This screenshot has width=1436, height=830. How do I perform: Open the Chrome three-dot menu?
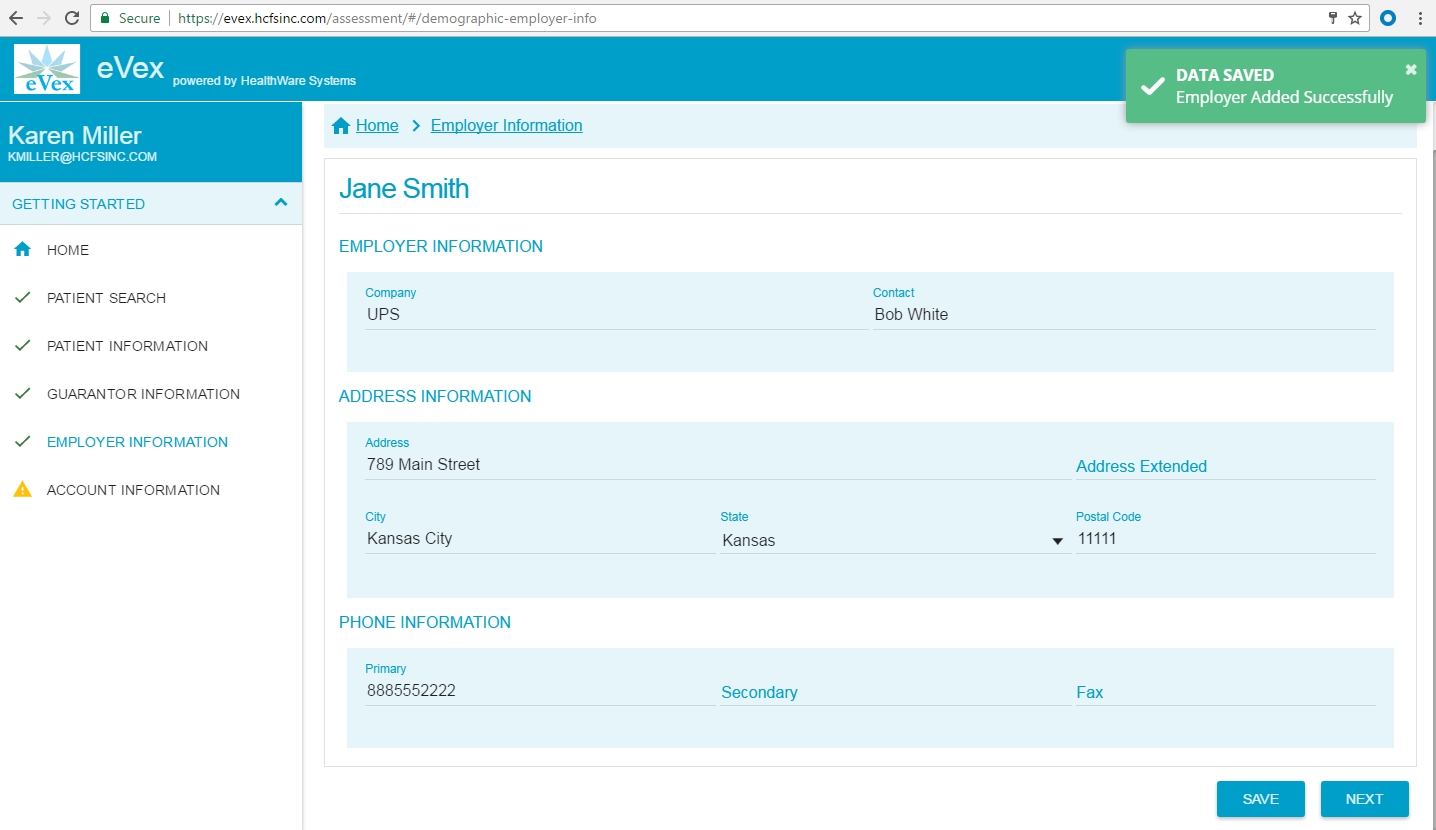(x=1420, y=18)
